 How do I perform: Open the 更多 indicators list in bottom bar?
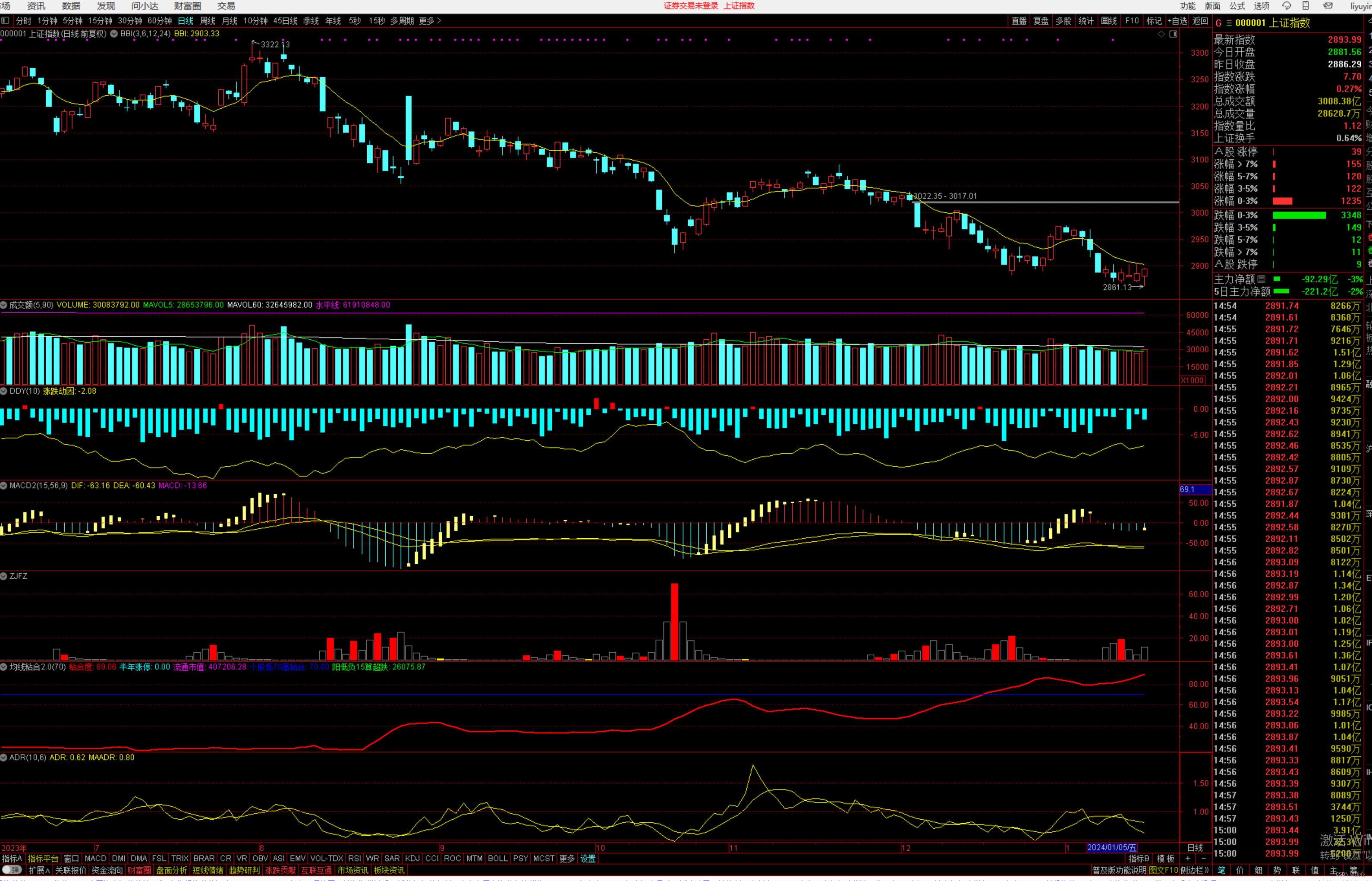click(566, 859)
